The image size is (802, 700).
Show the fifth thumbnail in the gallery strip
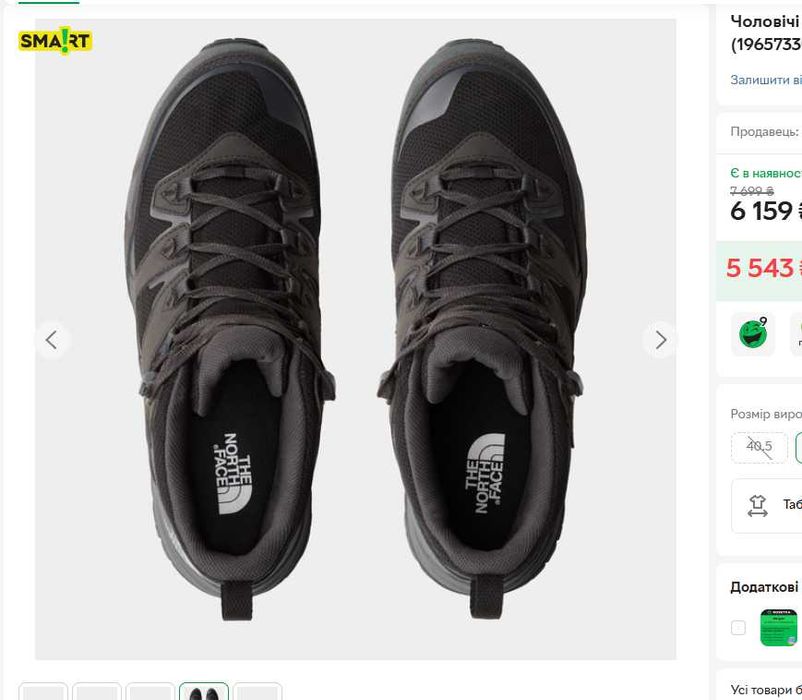[x=258, y=692]
